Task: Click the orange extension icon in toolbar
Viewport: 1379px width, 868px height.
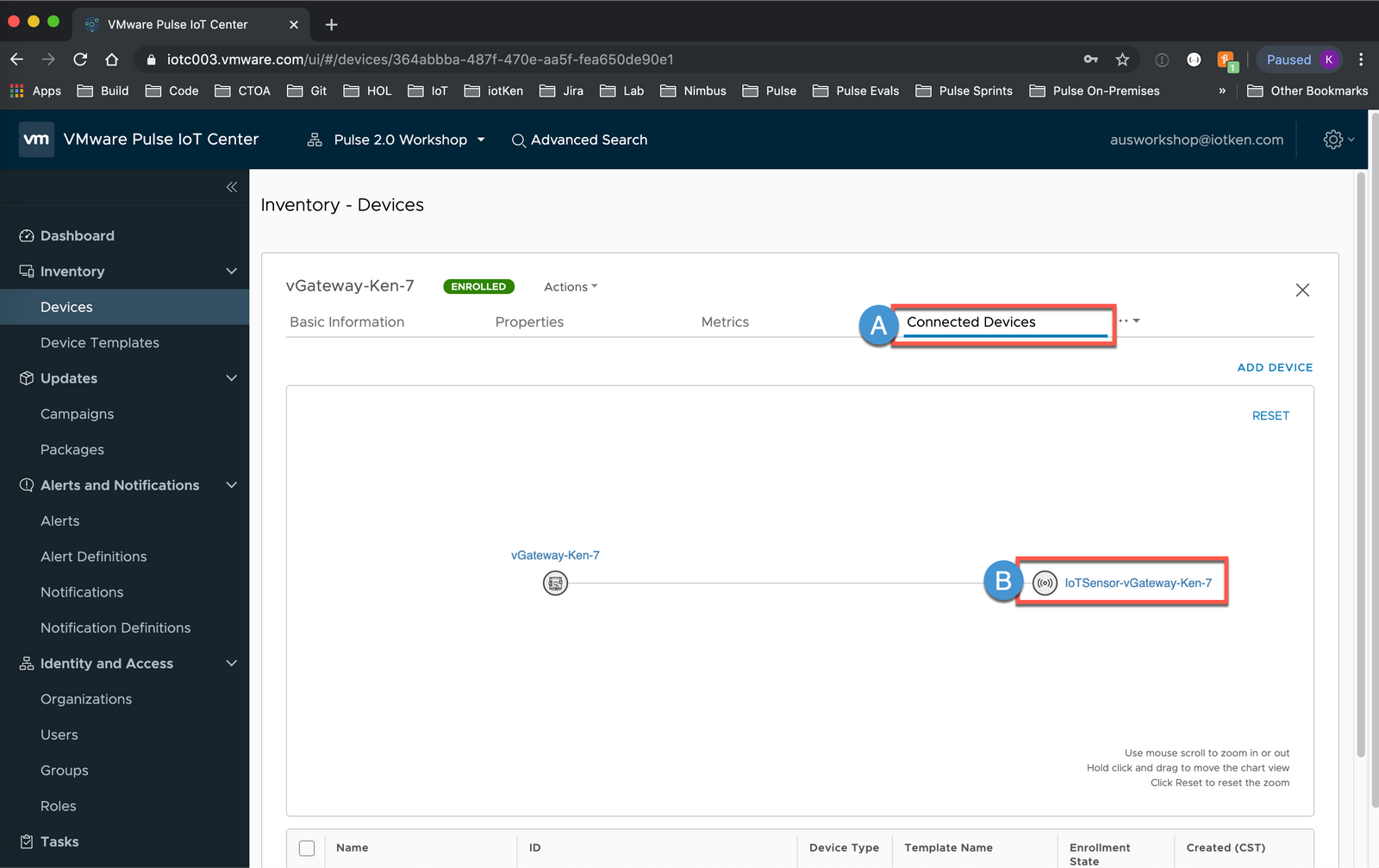Action: tap(1226, 59)
